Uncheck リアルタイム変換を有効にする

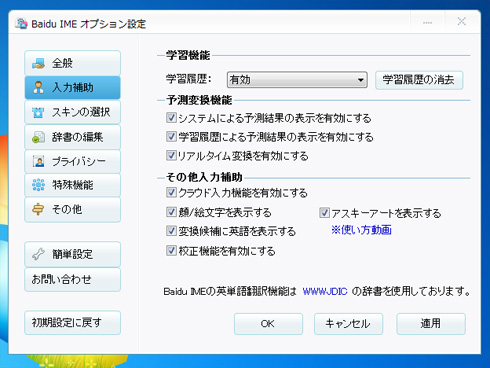tap(171, 155)
